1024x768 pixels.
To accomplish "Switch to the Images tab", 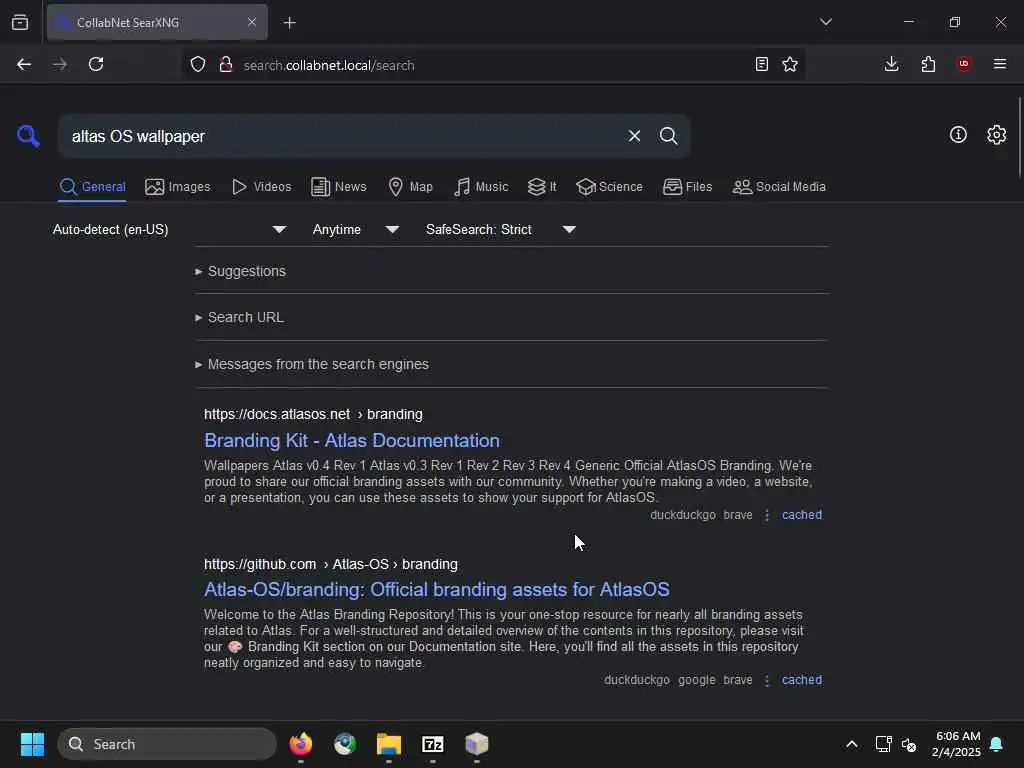I will (x=178, y=187).
